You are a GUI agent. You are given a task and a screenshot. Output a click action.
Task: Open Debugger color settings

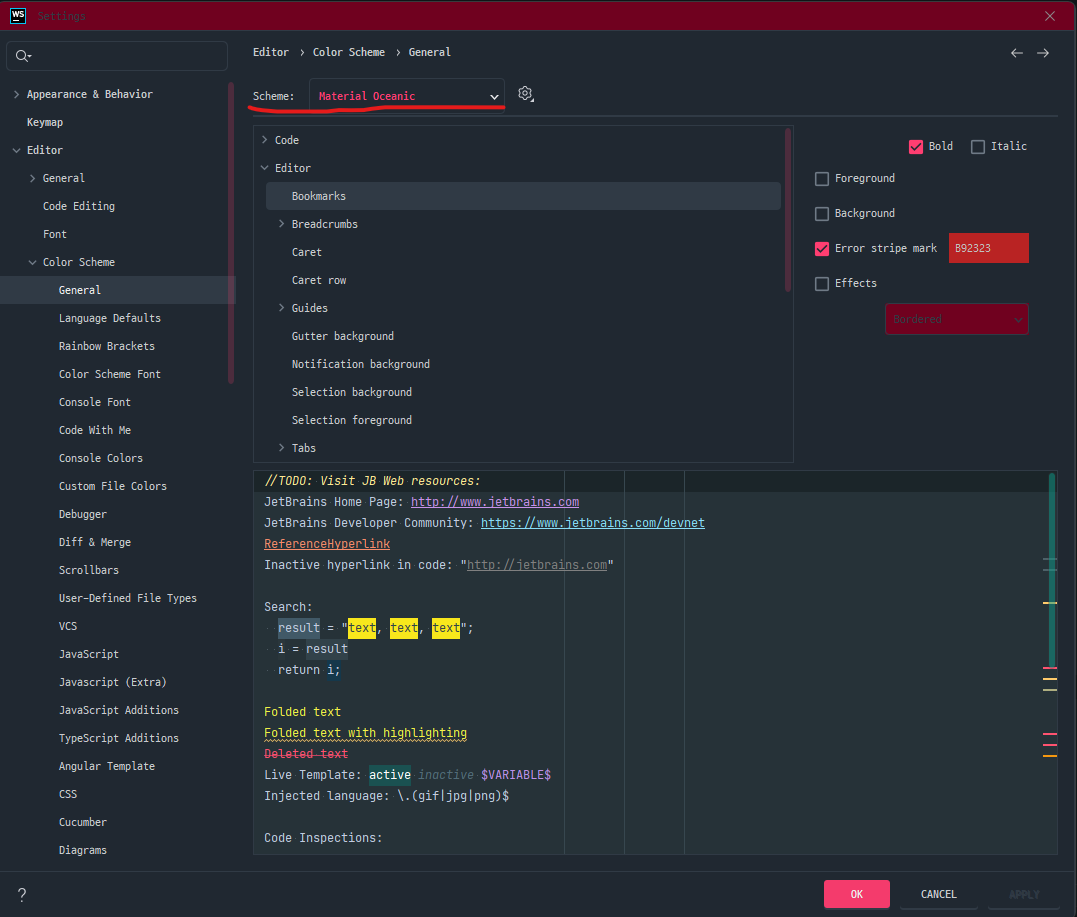(x=82, y=514)
